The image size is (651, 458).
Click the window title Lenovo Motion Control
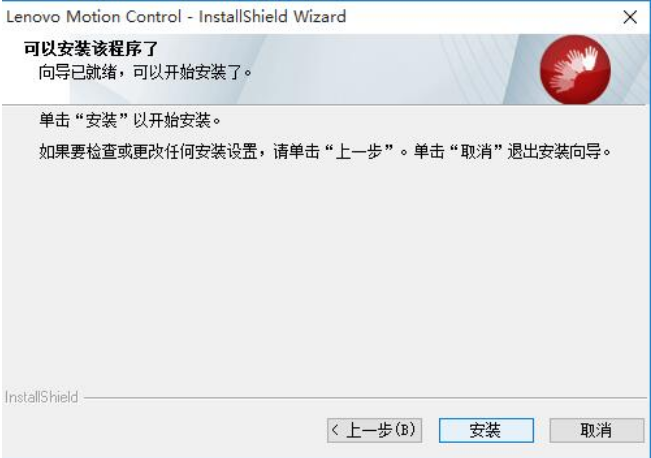(94, 17)
